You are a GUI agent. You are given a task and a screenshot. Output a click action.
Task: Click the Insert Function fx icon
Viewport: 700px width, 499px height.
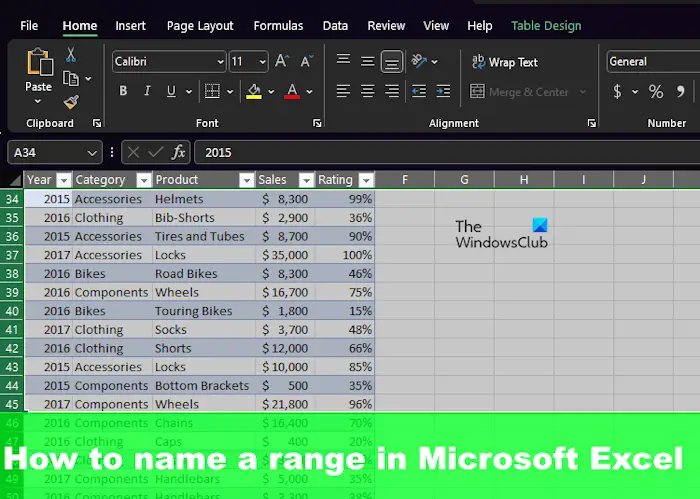(179, 153)
